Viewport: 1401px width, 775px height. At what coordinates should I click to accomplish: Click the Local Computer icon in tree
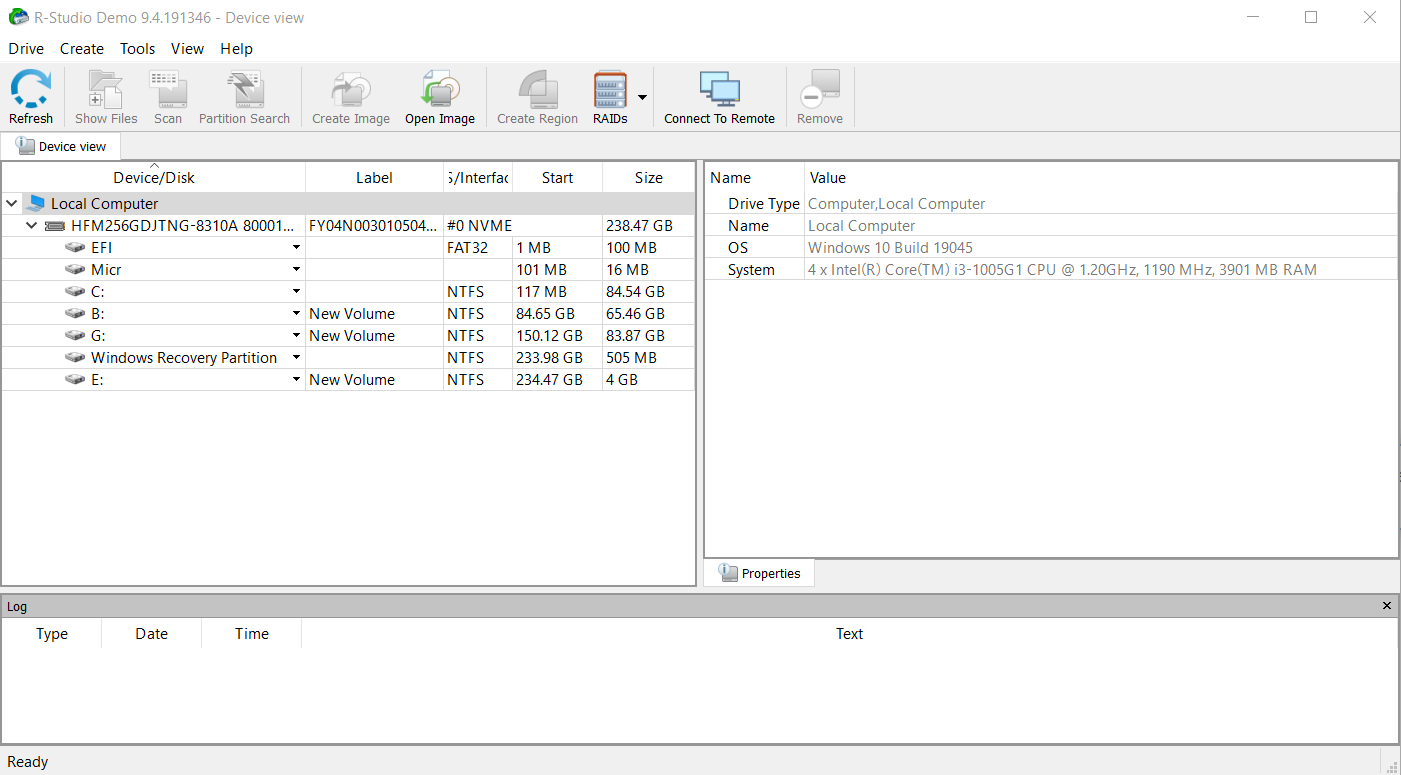pyautogui.click(x=36, y=203)
